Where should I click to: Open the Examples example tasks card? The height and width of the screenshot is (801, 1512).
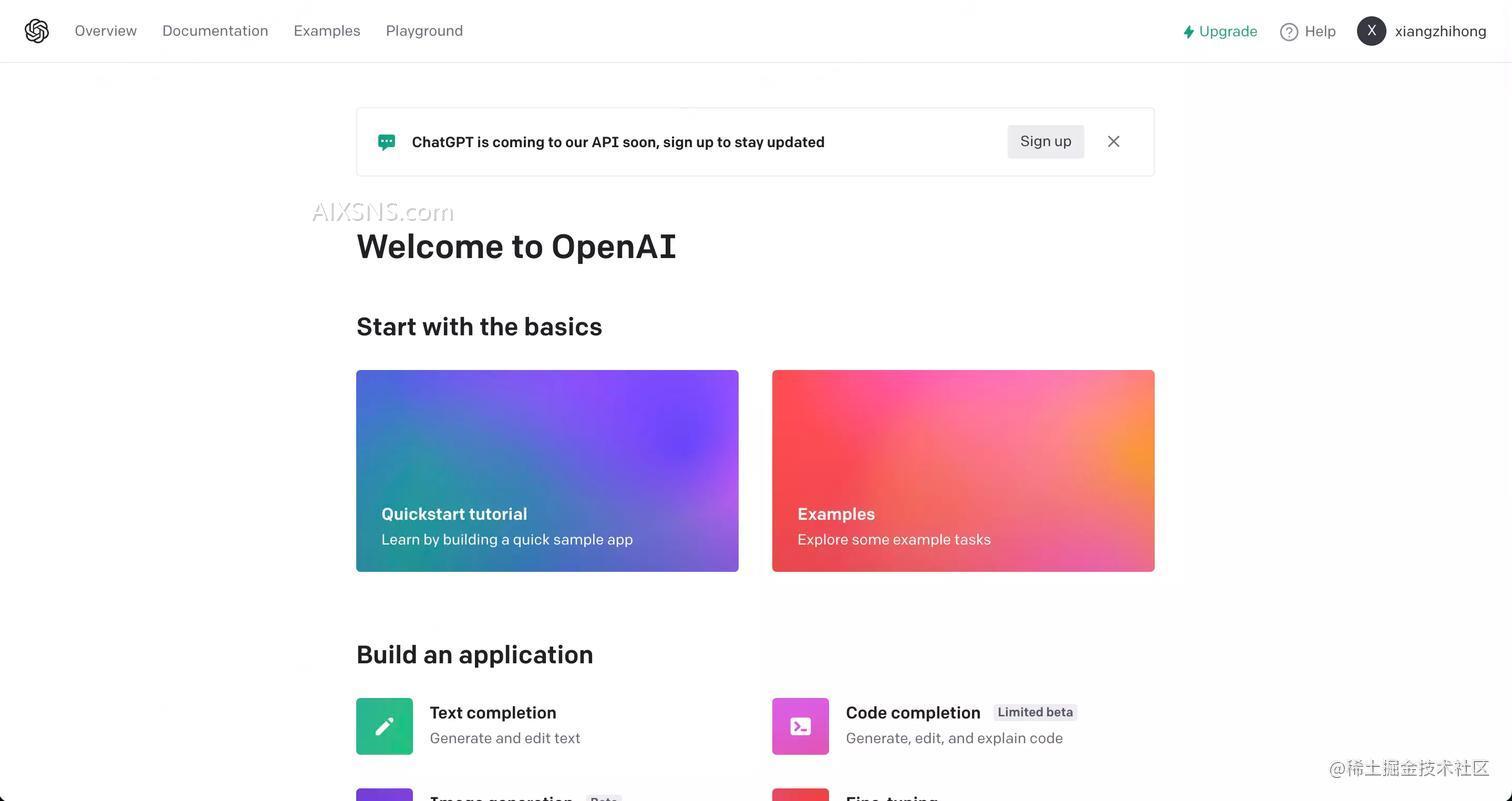coord(962,470)
